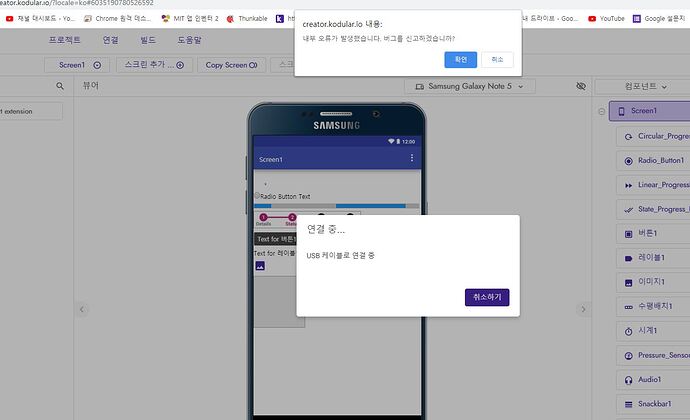Open the 채널 대시보드 YouTube bookmark
This screenshot has width=690, height=420.
[x=40, y=18]
